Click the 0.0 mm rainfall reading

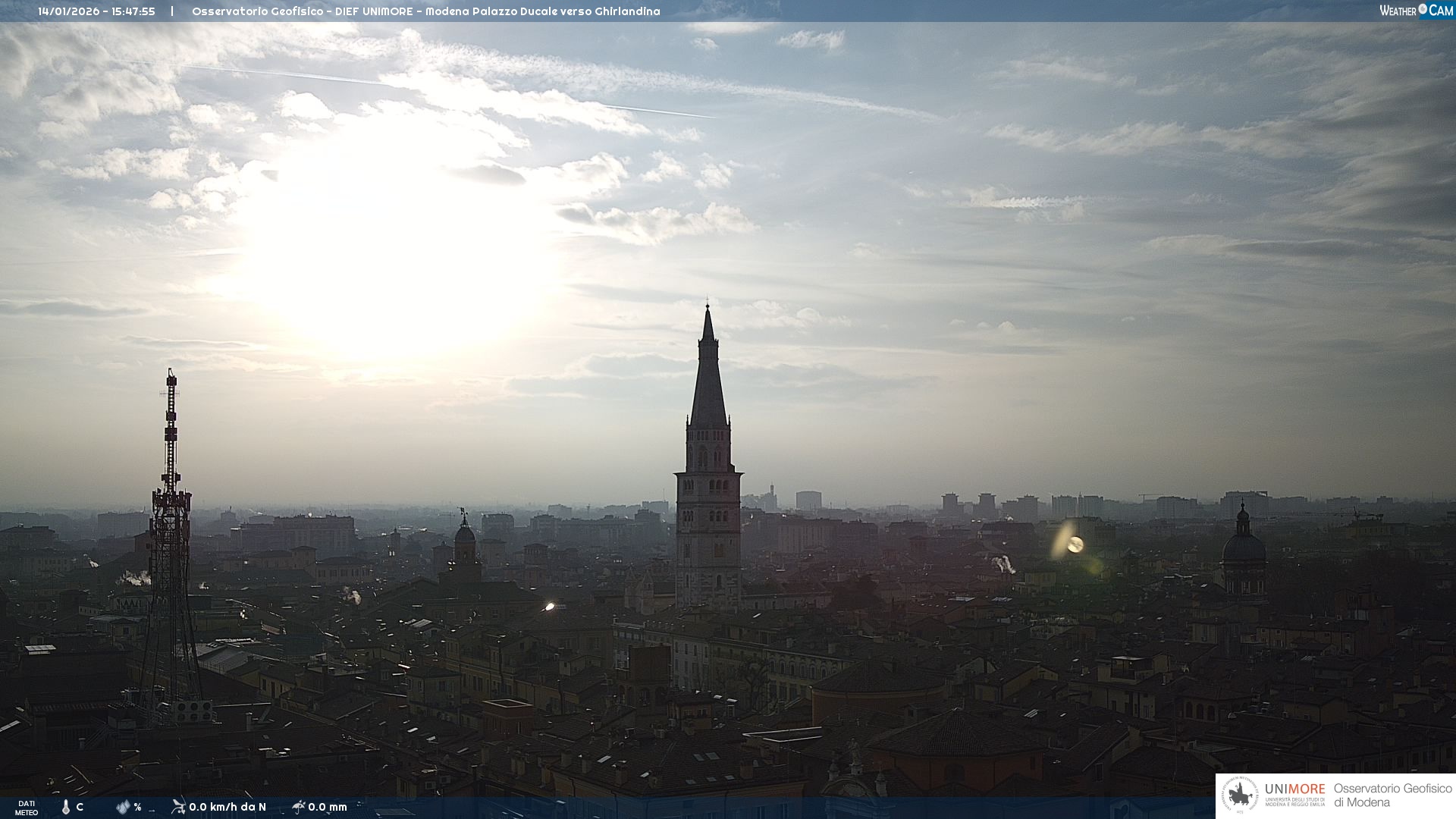tap(328, 807)
